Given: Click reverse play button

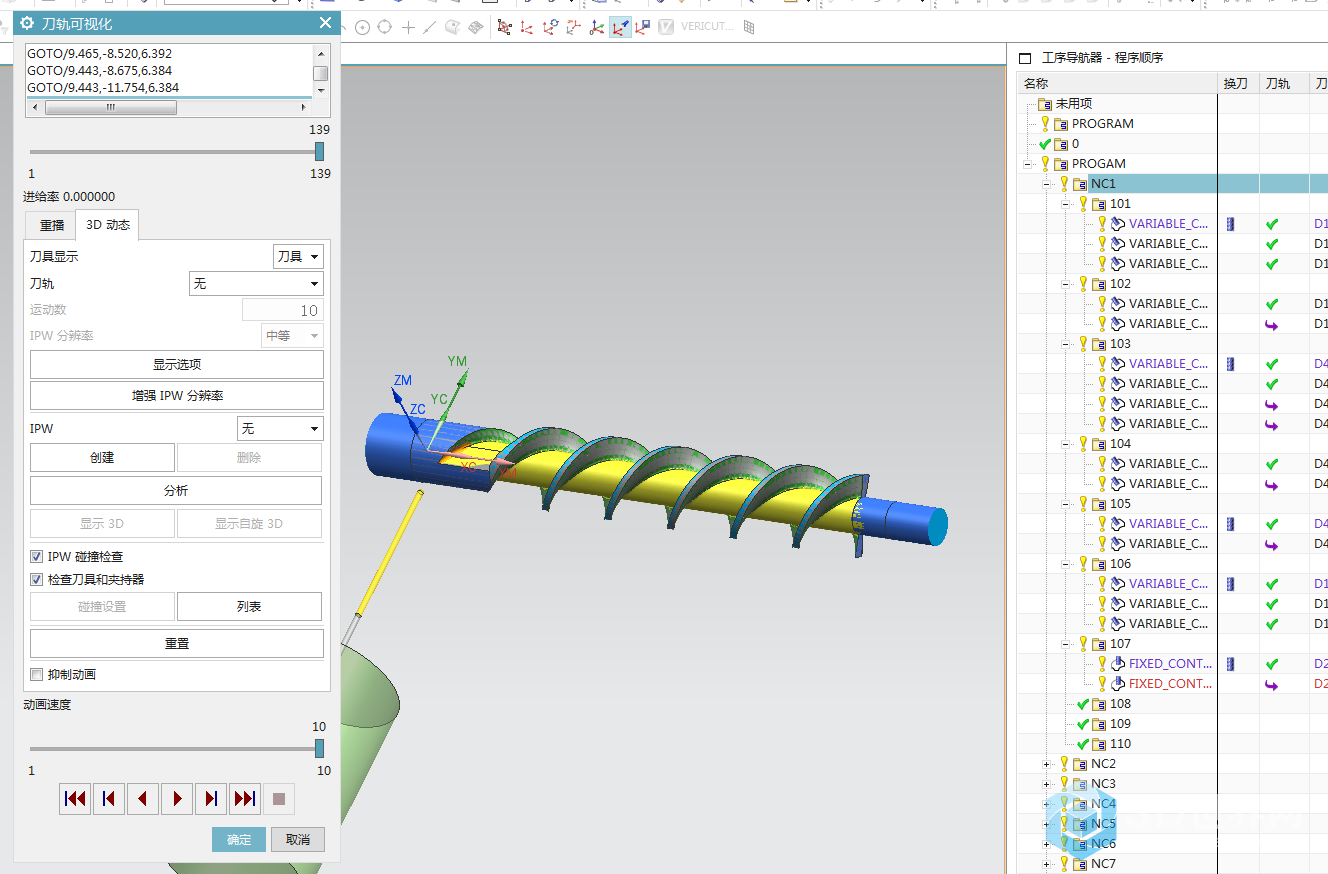Looking at the screenshot, I should (x=143, y=799).
